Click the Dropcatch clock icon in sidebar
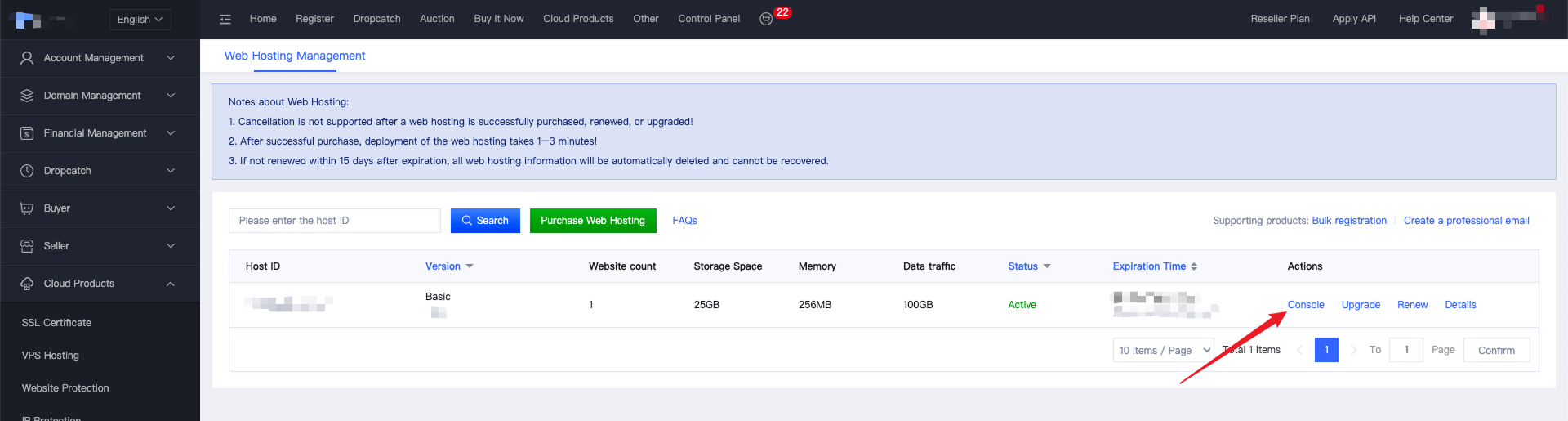This screenshot has height=421, width=1568. [x=27, y=171]
